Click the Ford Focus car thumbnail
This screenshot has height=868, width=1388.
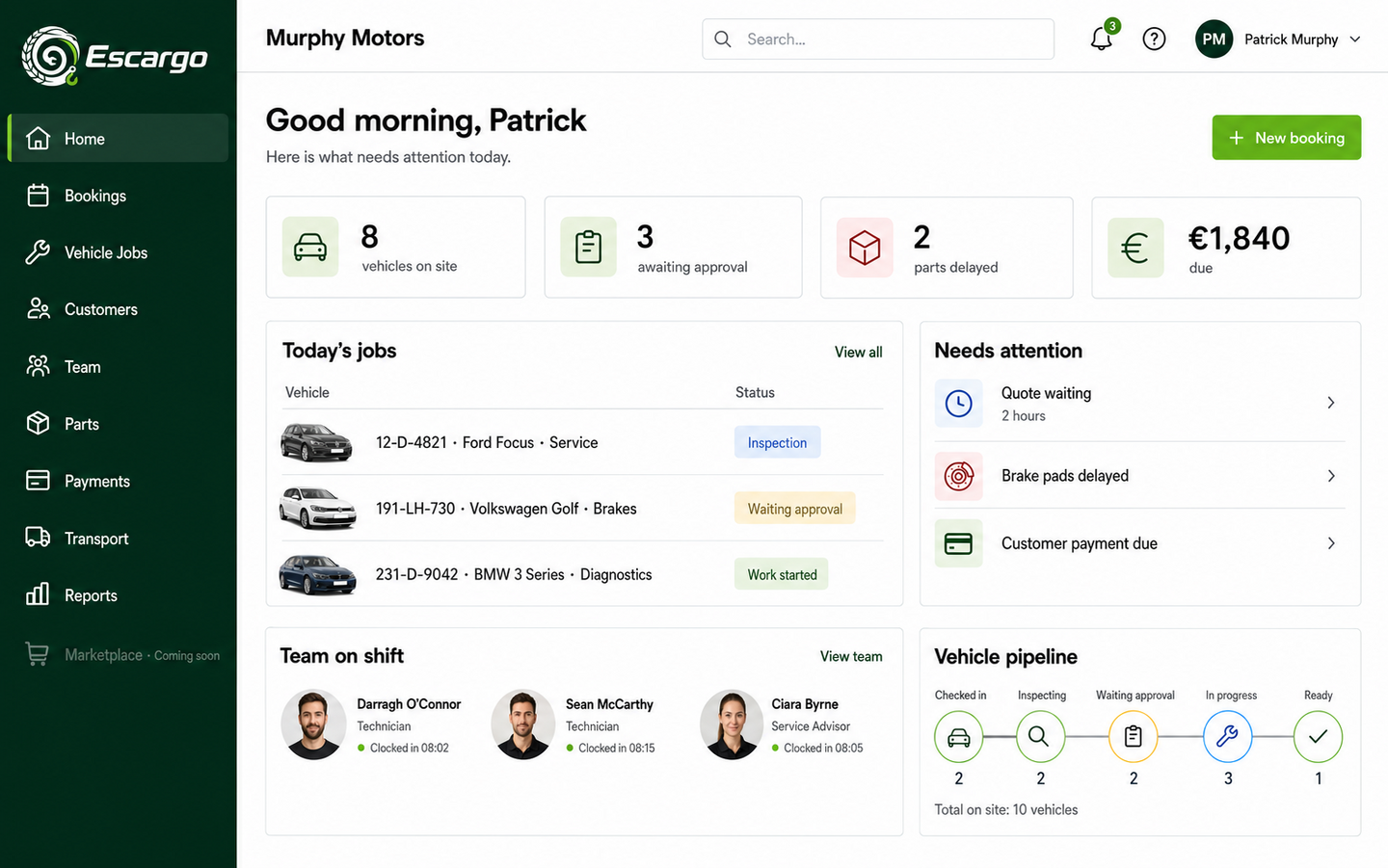coord(316,443)
